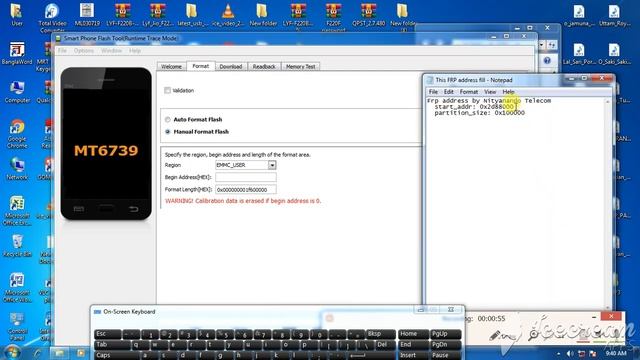Open the QPST_2.7.480 archive icon
Screen dimensions: 640x360
click(x=369, y=15)
